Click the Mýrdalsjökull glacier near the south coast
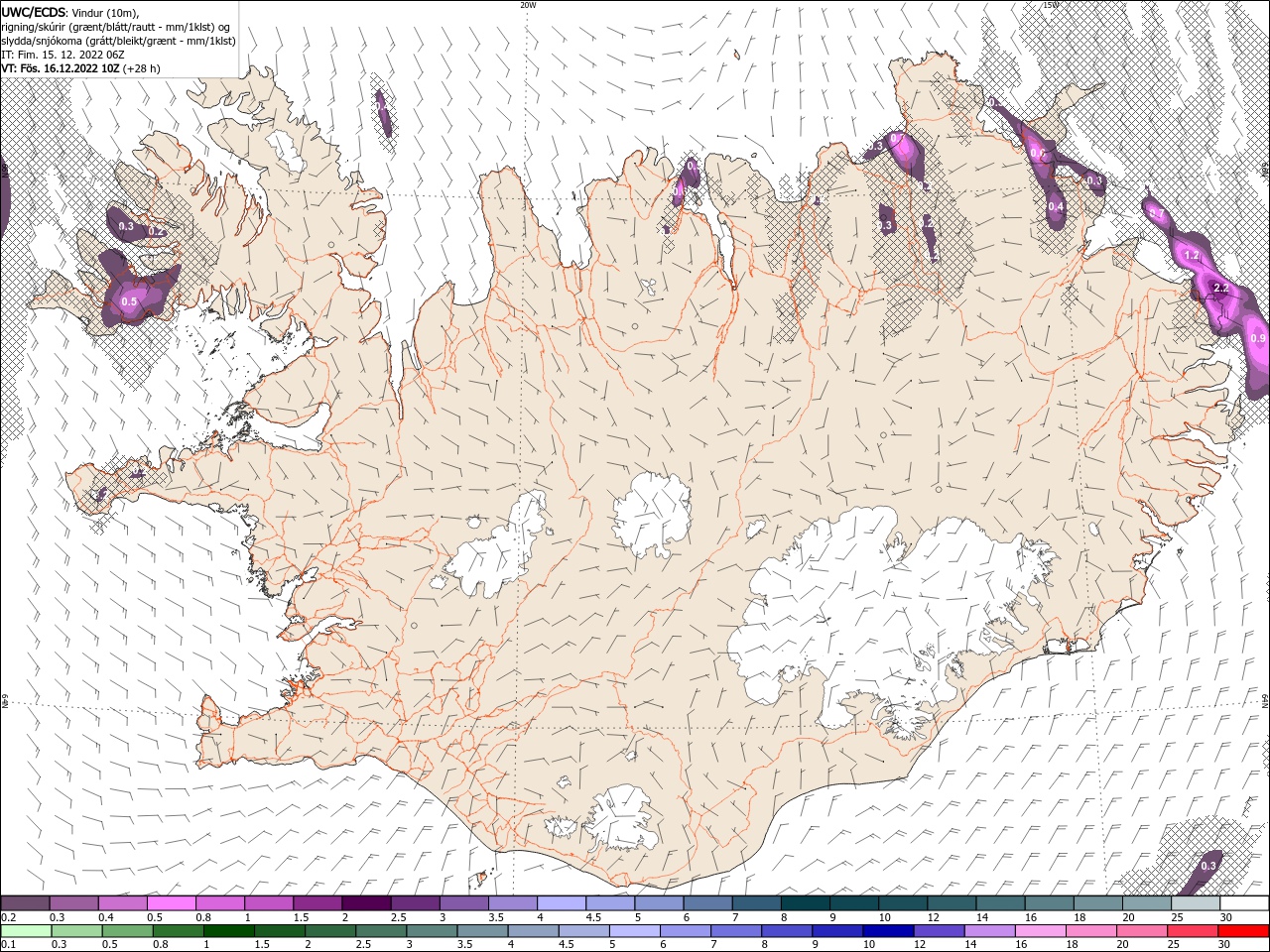The height and width of the screenshot is (952, 1270). tap(621, 819)
